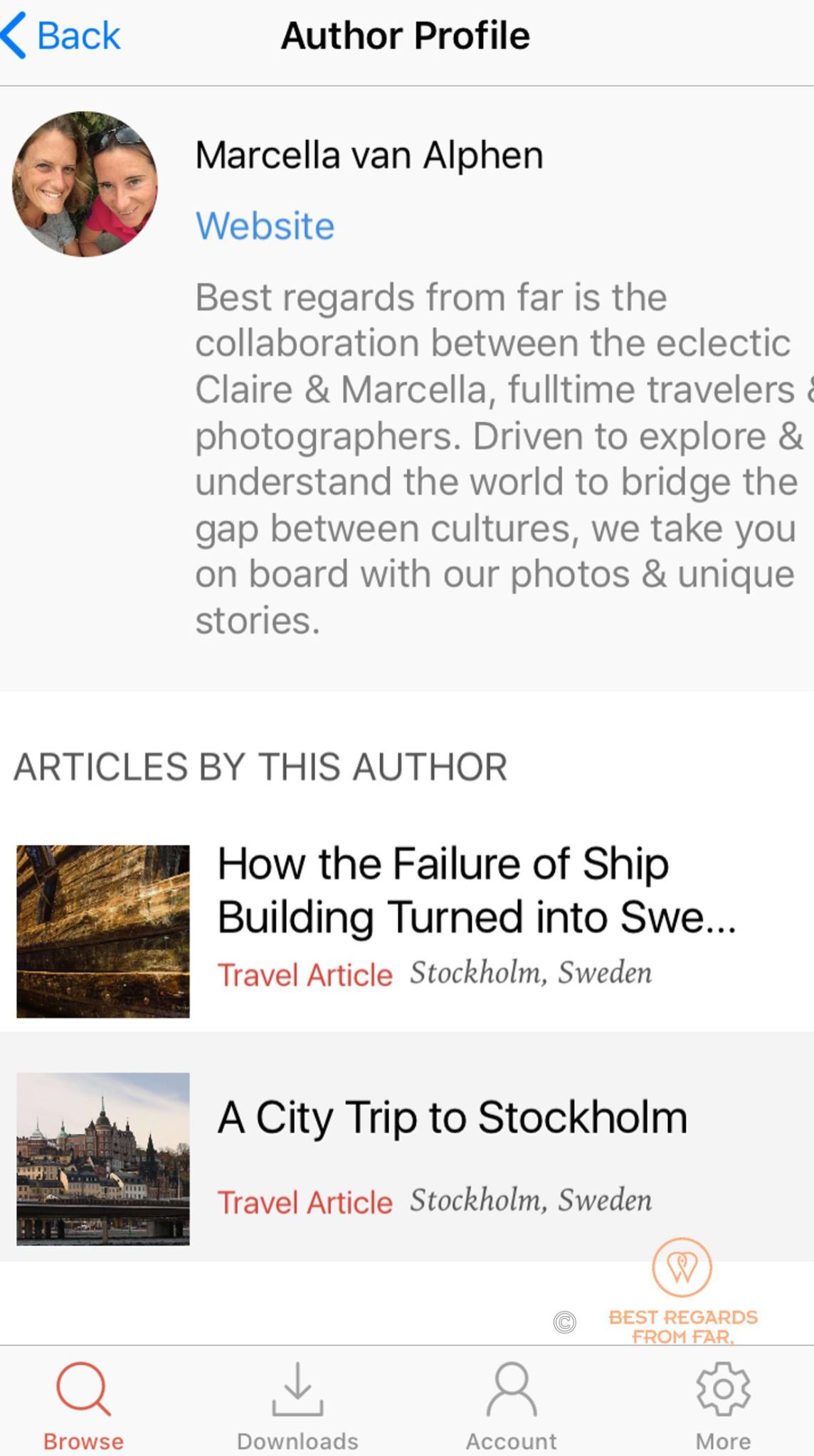
Task: Tap the author's round profile photo
Action: 85,184
